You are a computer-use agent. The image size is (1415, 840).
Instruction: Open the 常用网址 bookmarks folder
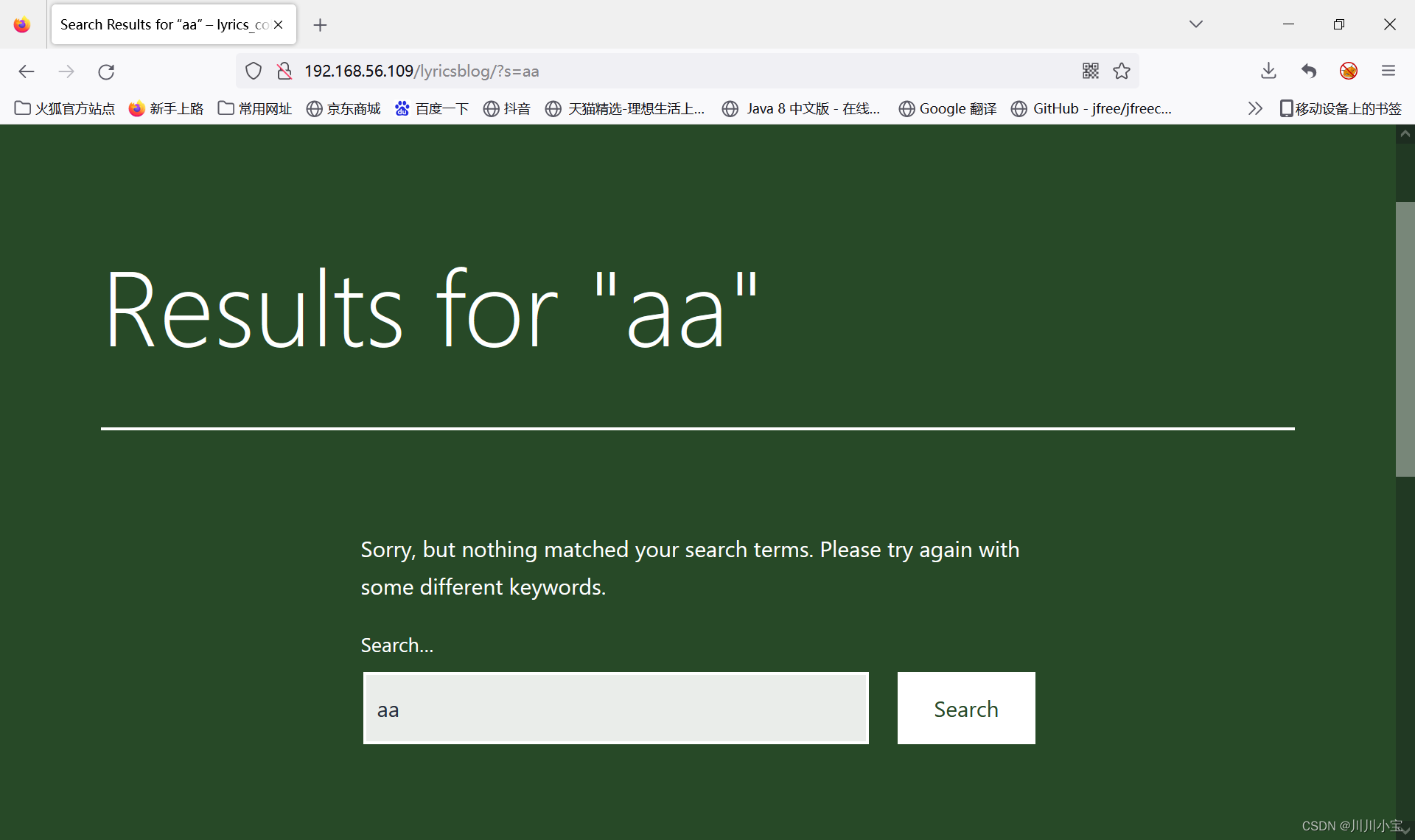[x=255, y=109]
